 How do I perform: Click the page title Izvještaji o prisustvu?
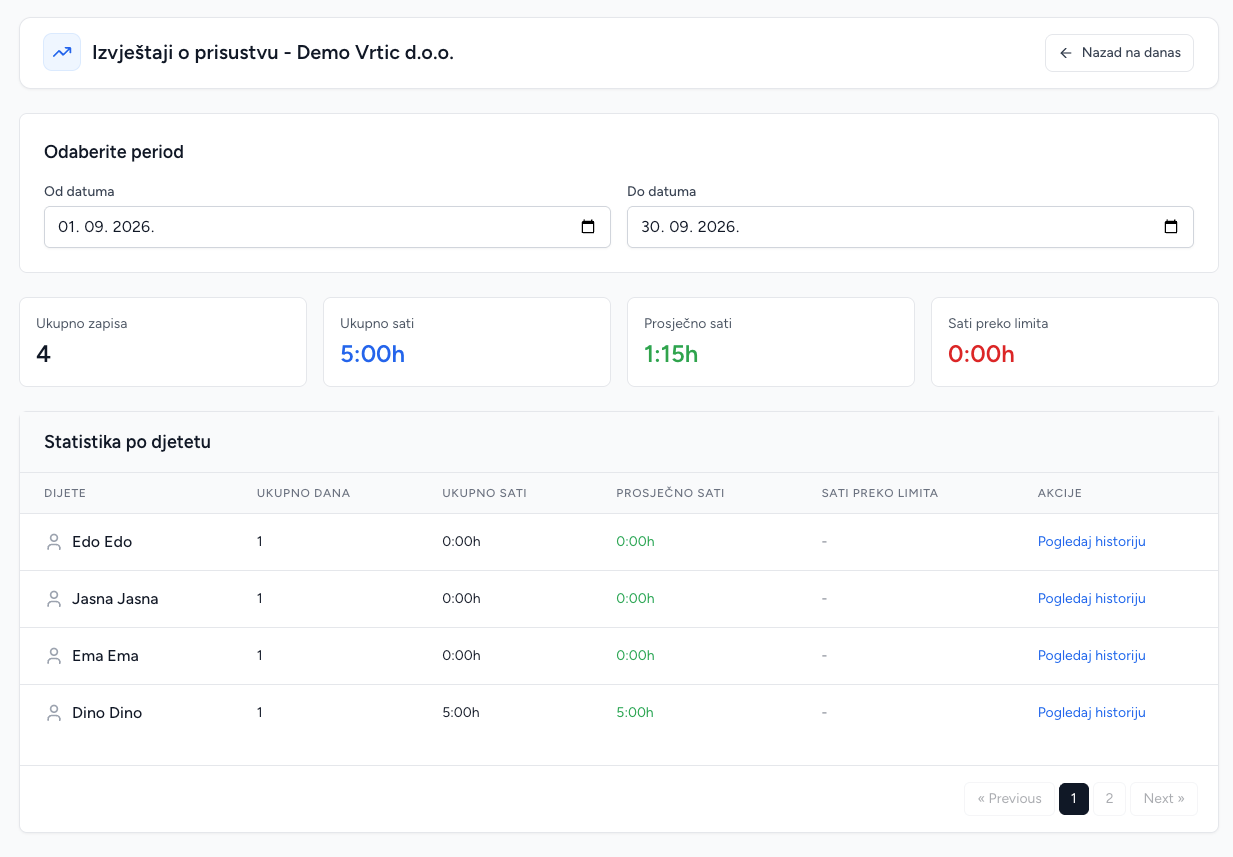click(273, 52)
